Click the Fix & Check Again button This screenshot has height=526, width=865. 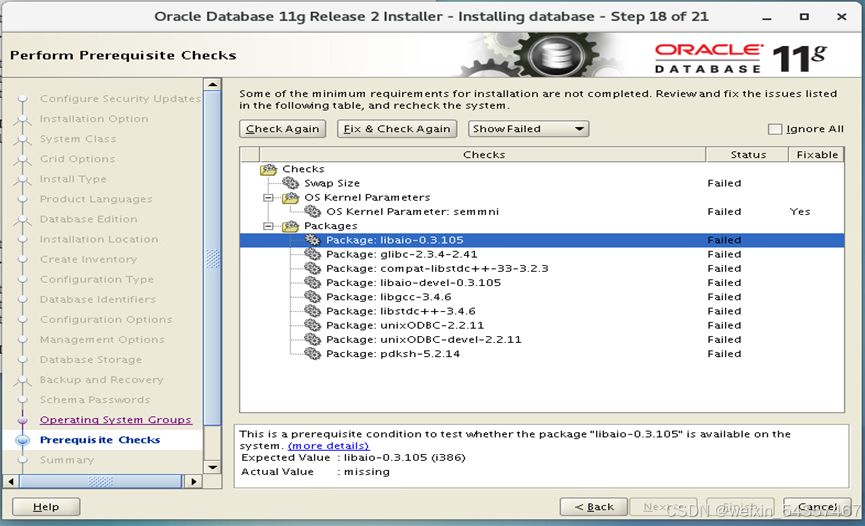(397, 129)
